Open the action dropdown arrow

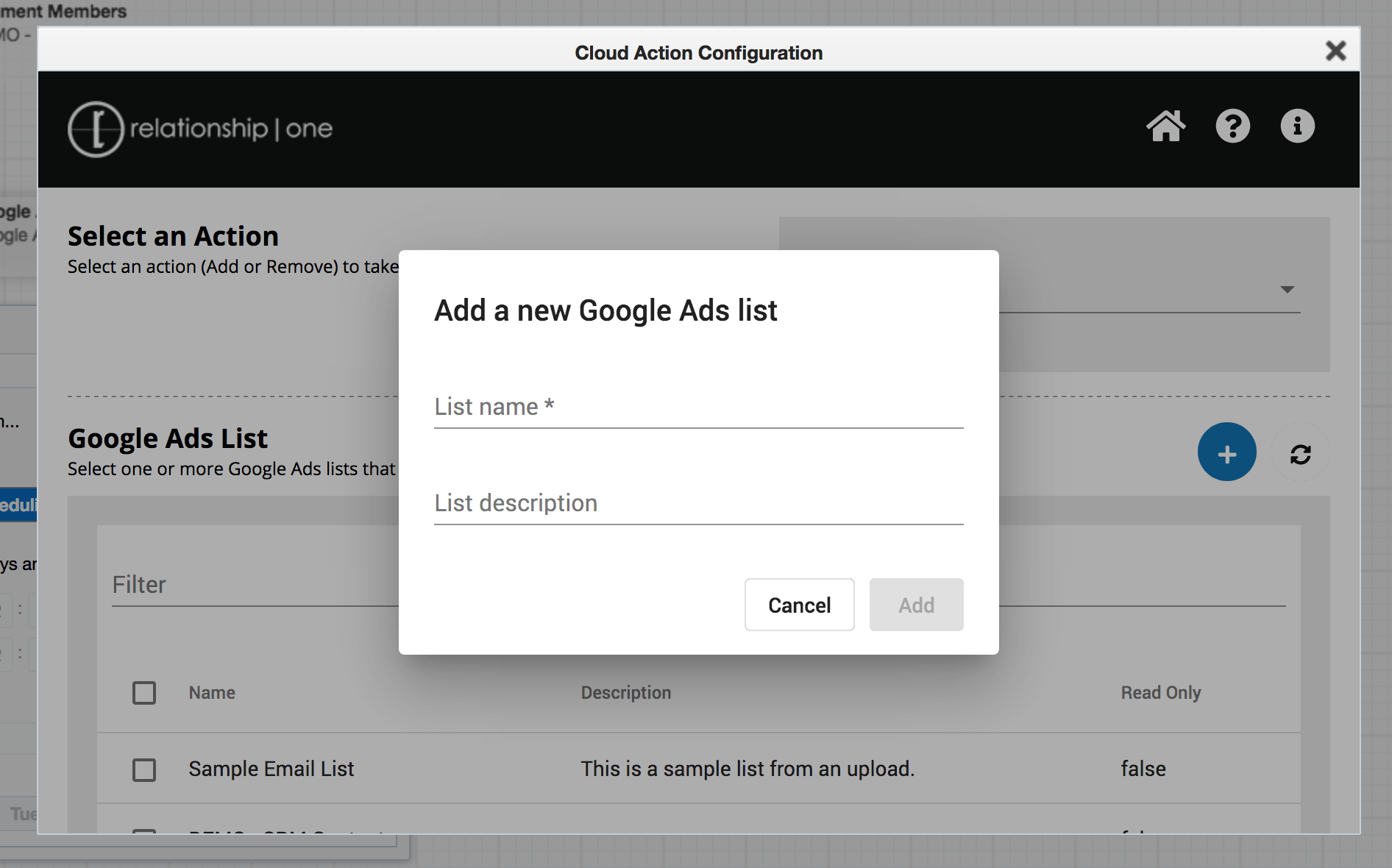click(1287, 290)
